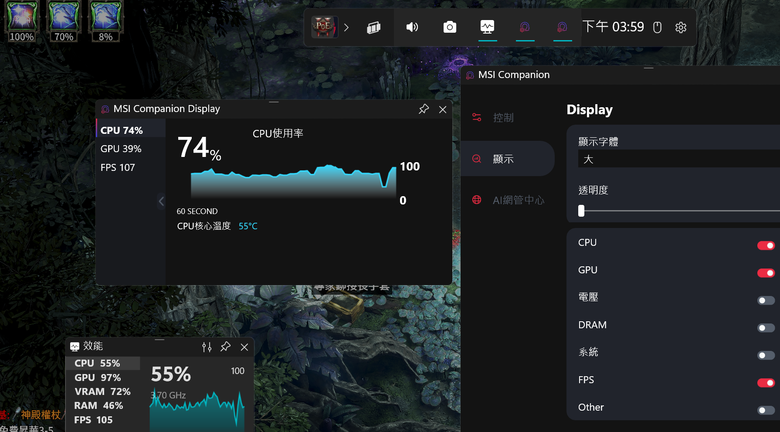Screen dimensions: 780x432
Task: Open Game Bar settings gear
Action: [x=681, y=27]
